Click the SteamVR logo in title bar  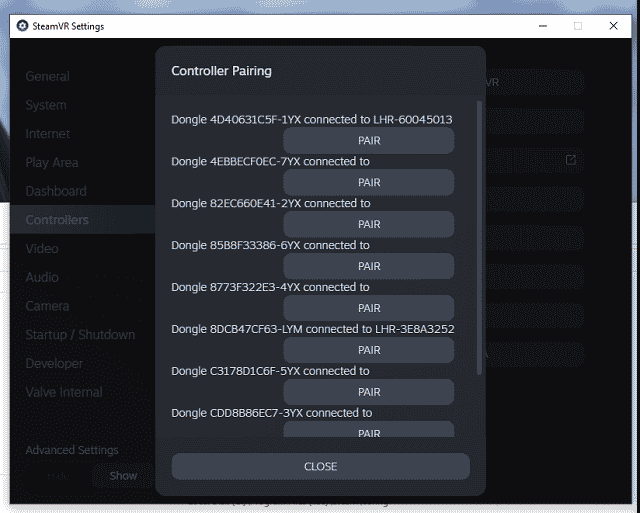click(x=22, y=26)
